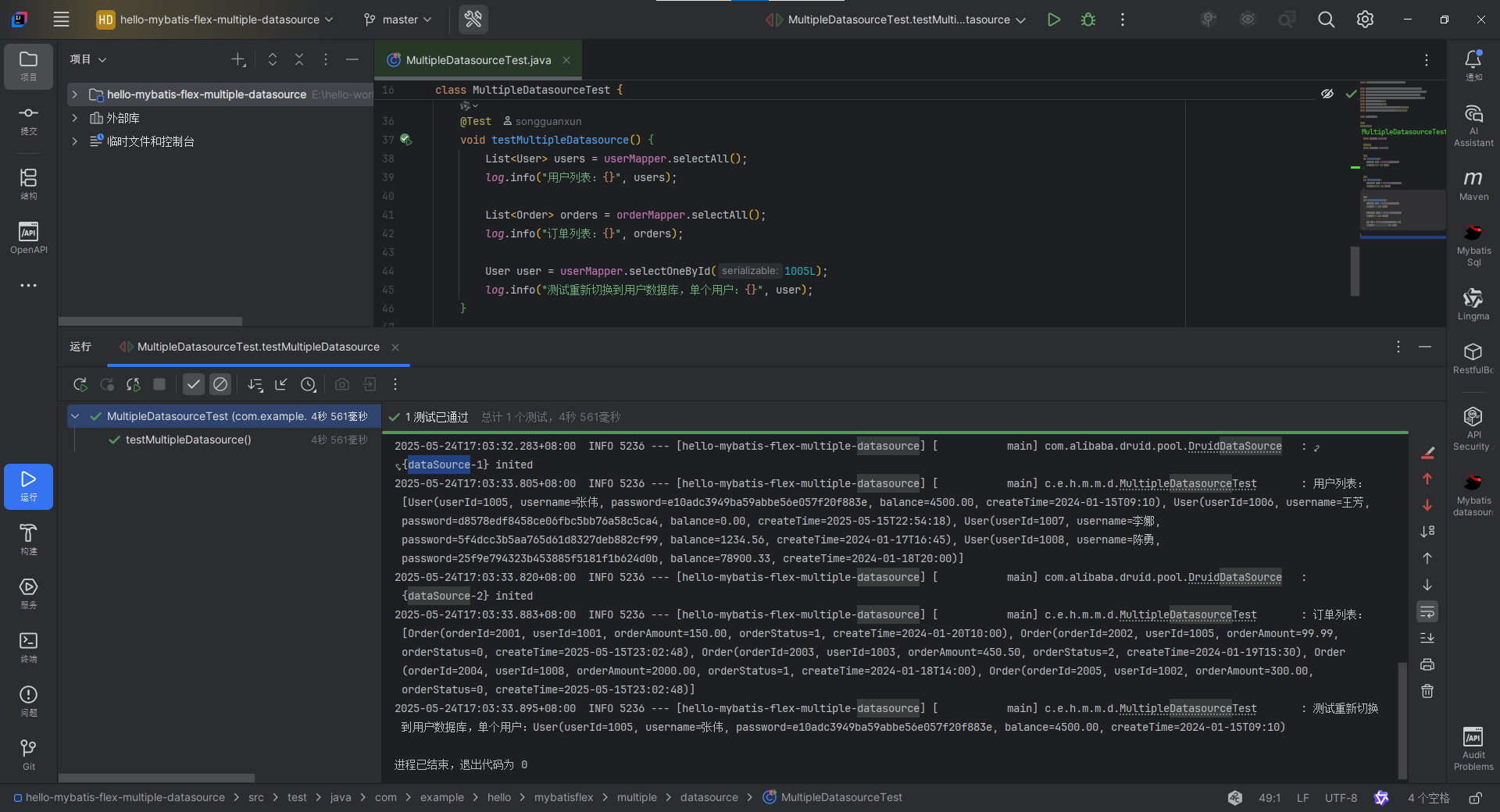This screenshot has width=1500, height=812.
Task: Open the master branch dropdown
Action: 397,19
